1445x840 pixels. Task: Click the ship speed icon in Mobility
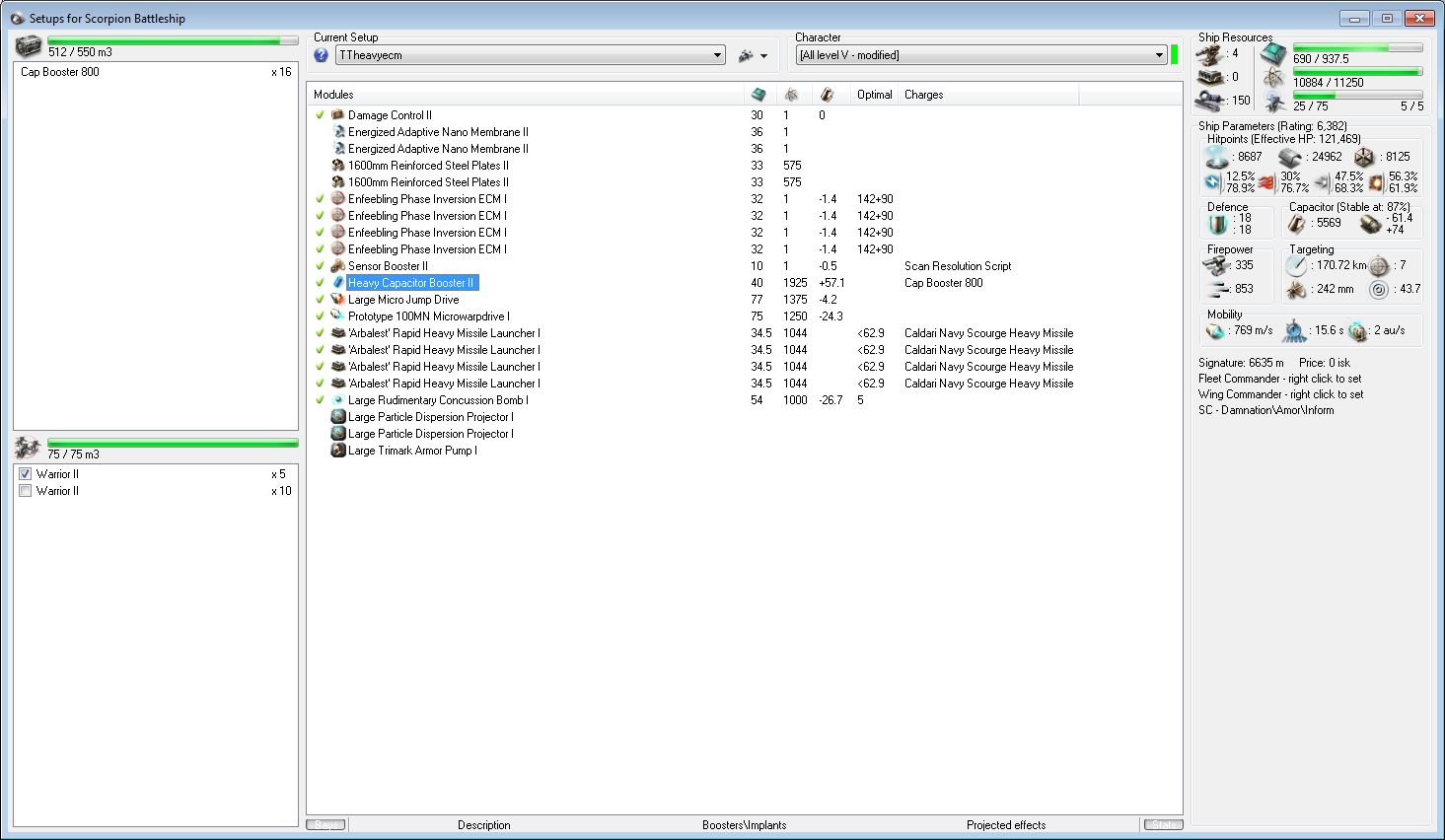(1217, 331)
